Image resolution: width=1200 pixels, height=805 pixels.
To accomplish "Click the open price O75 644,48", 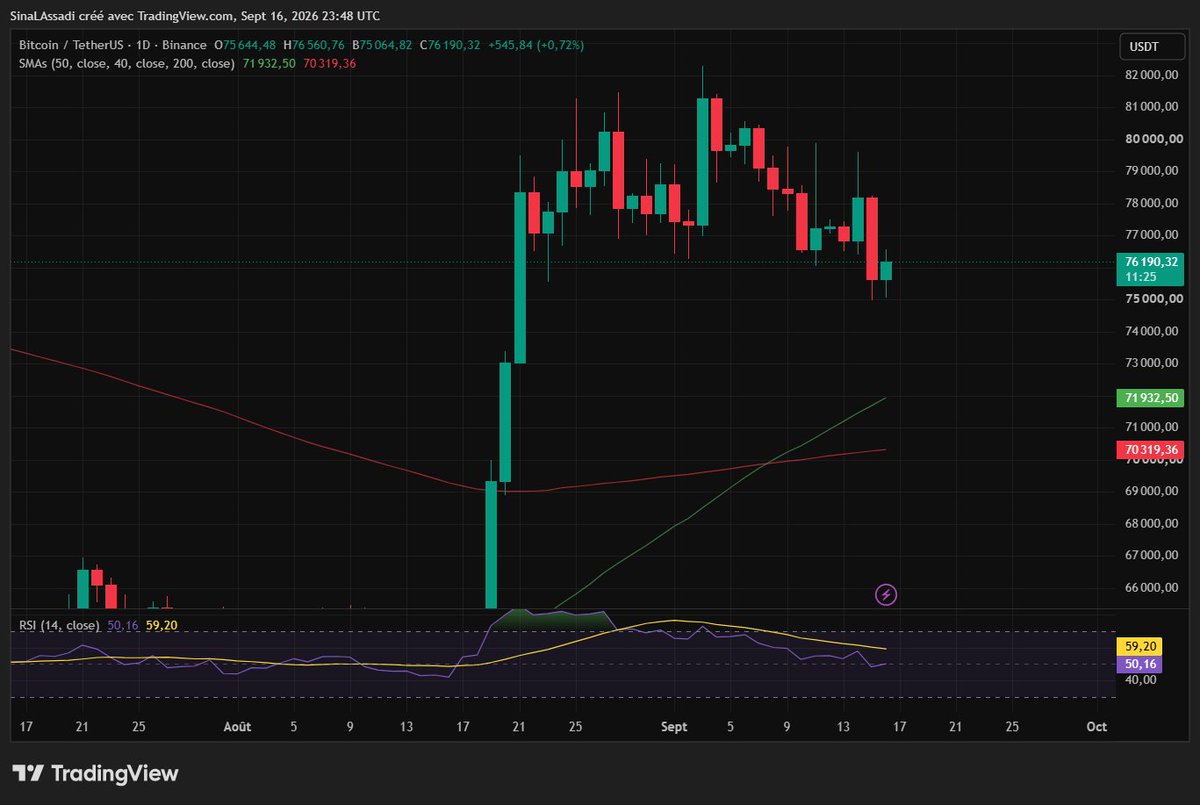I will click(x=245, y=45).
